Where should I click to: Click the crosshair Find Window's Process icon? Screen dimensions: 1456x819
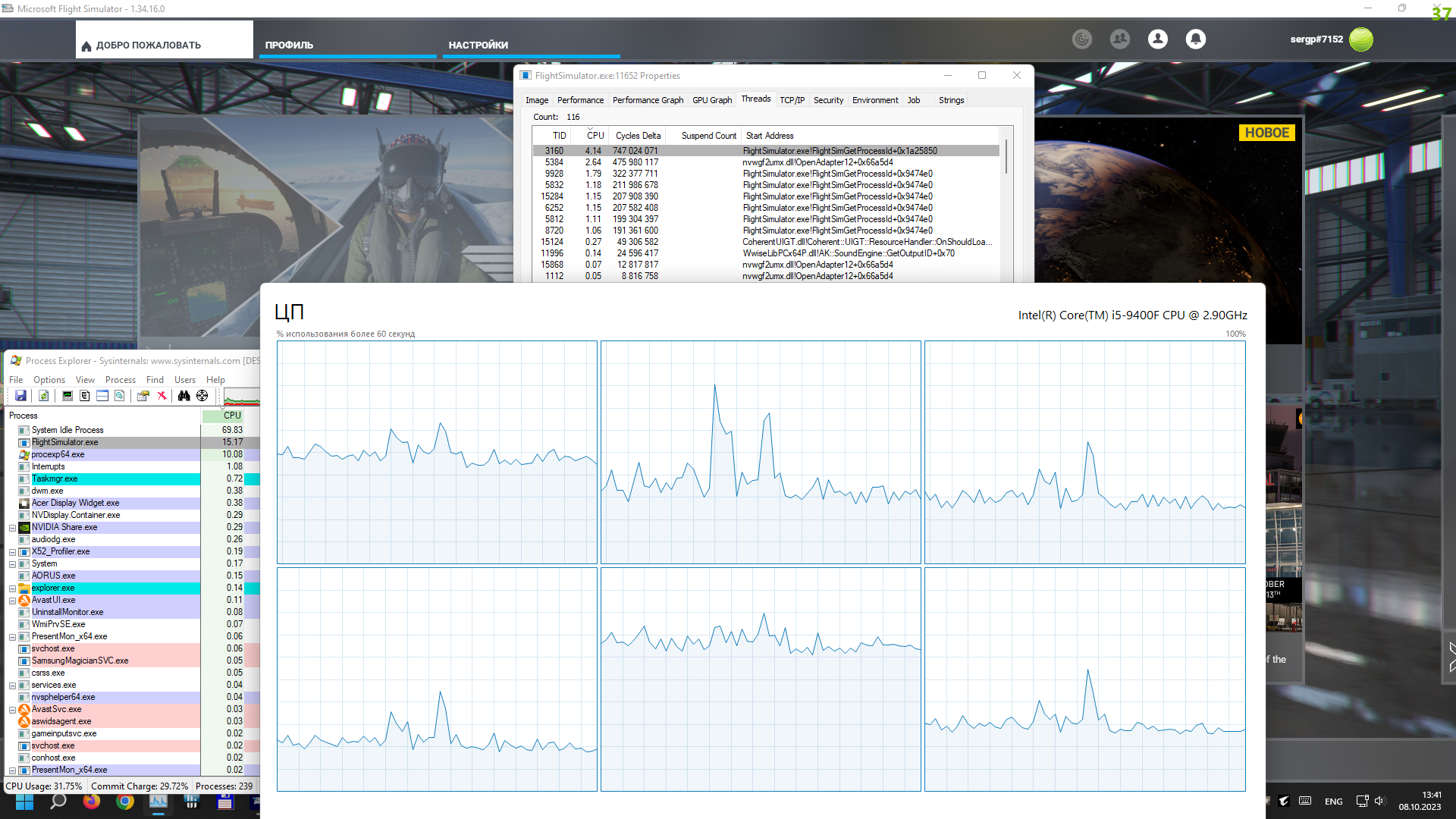point(202,396)
